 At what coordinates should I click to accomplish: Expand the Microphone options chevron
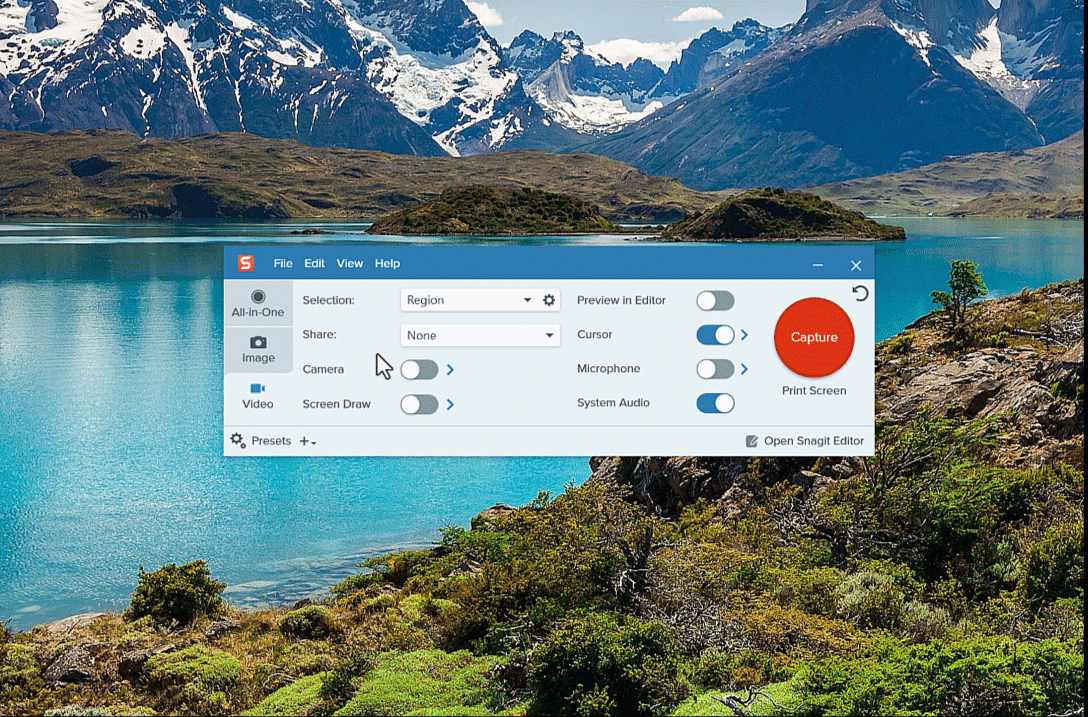[x=745, y=369]
